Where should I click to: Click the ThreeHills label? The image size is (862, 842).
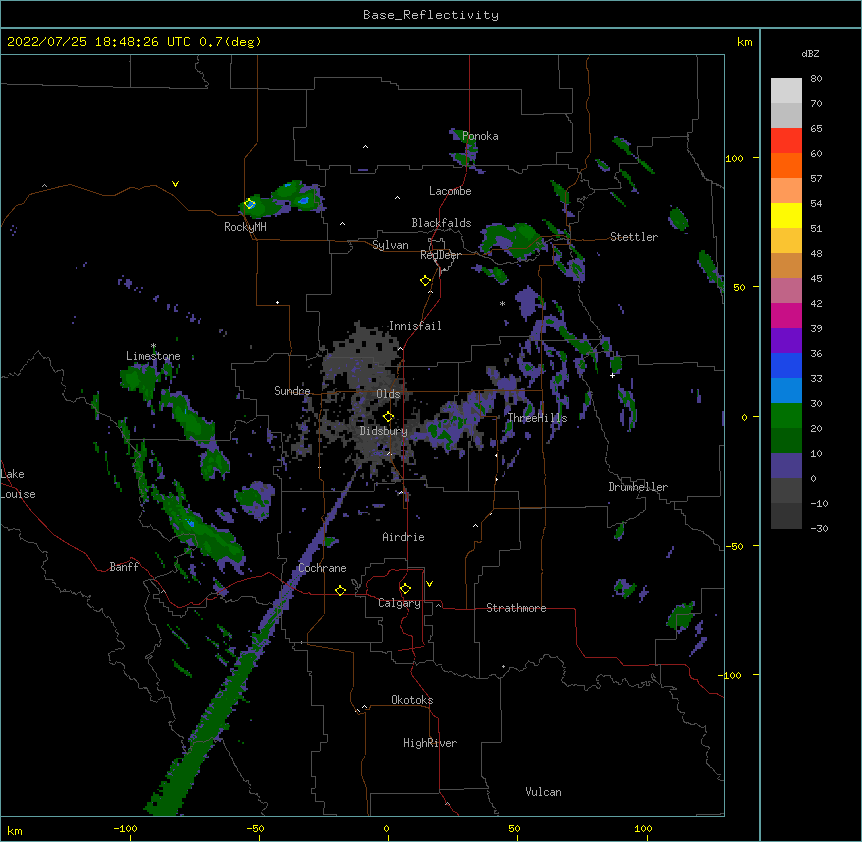537,418
